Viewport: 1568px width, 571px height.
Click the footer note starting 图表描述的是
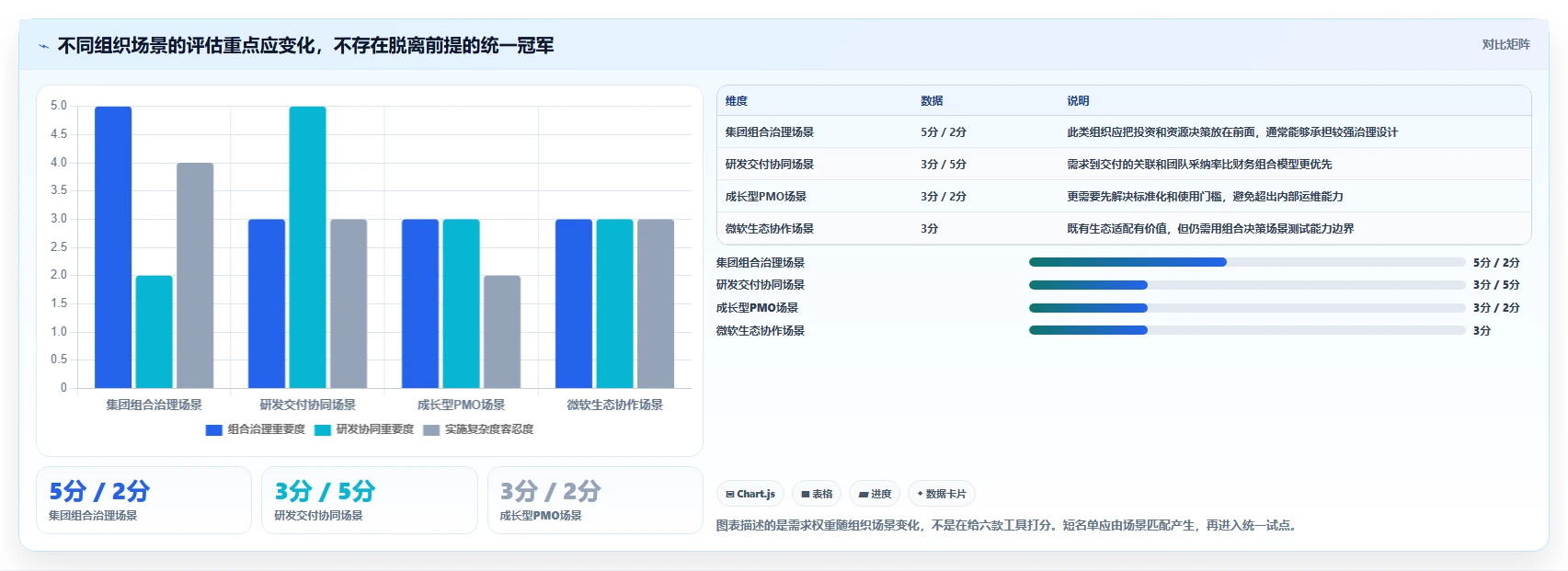point(1009,526)
